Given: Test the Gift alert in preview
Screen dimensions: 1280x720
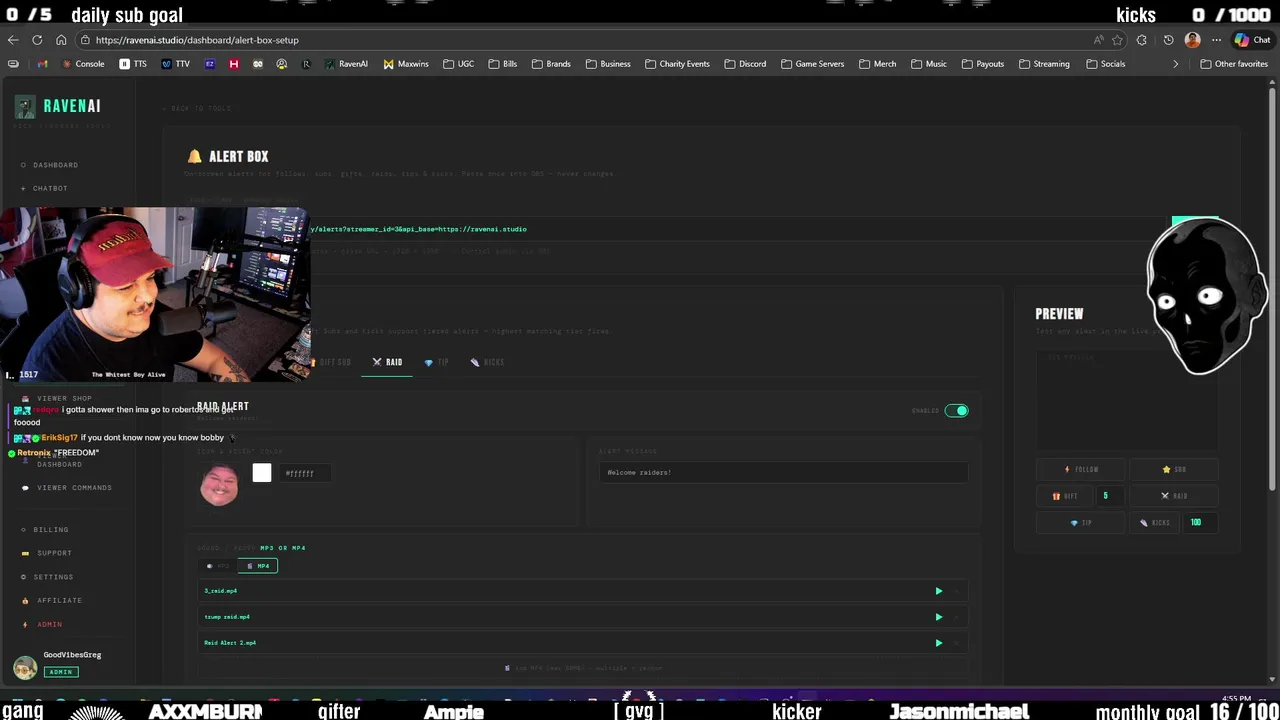Looking at the screenshot, I should pos(1065,496).
